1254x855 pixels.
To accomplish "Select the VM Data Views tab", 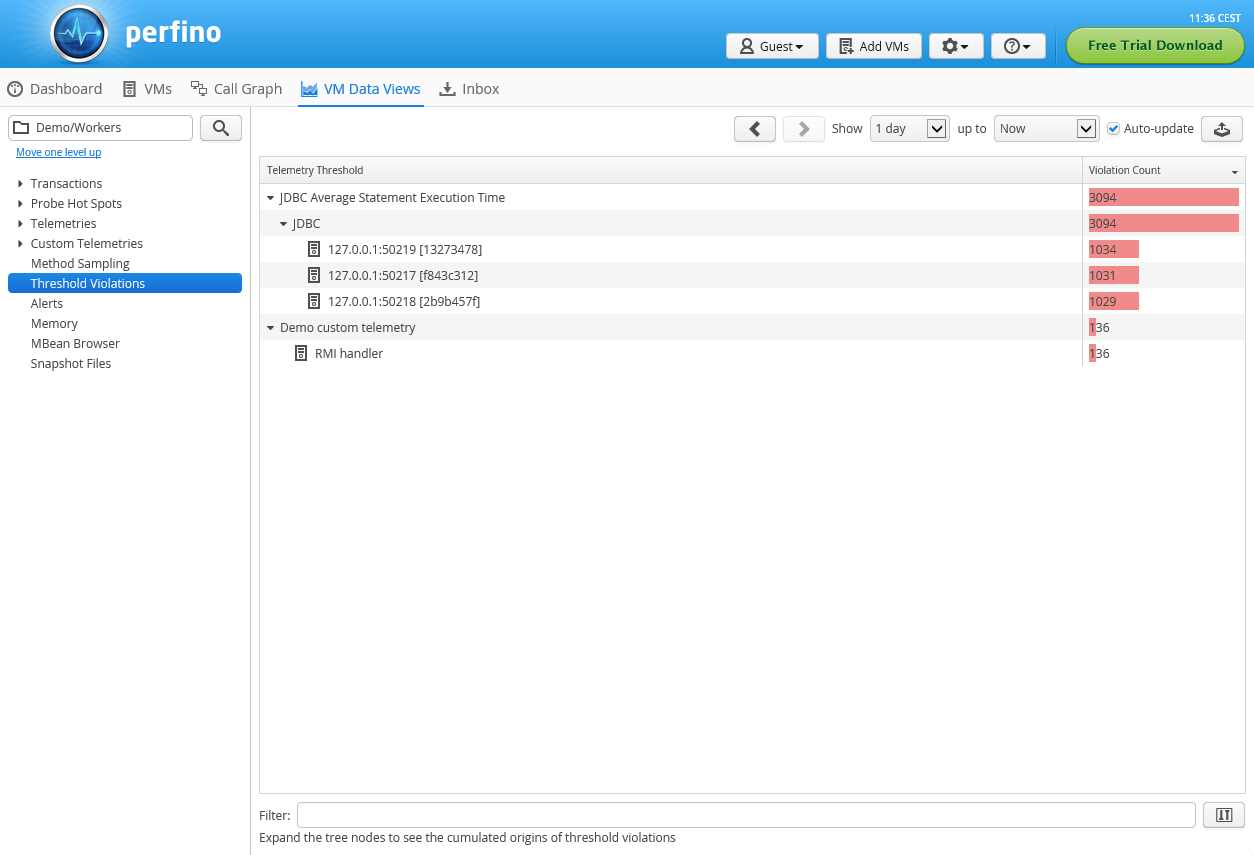I will tap(361, 89).
